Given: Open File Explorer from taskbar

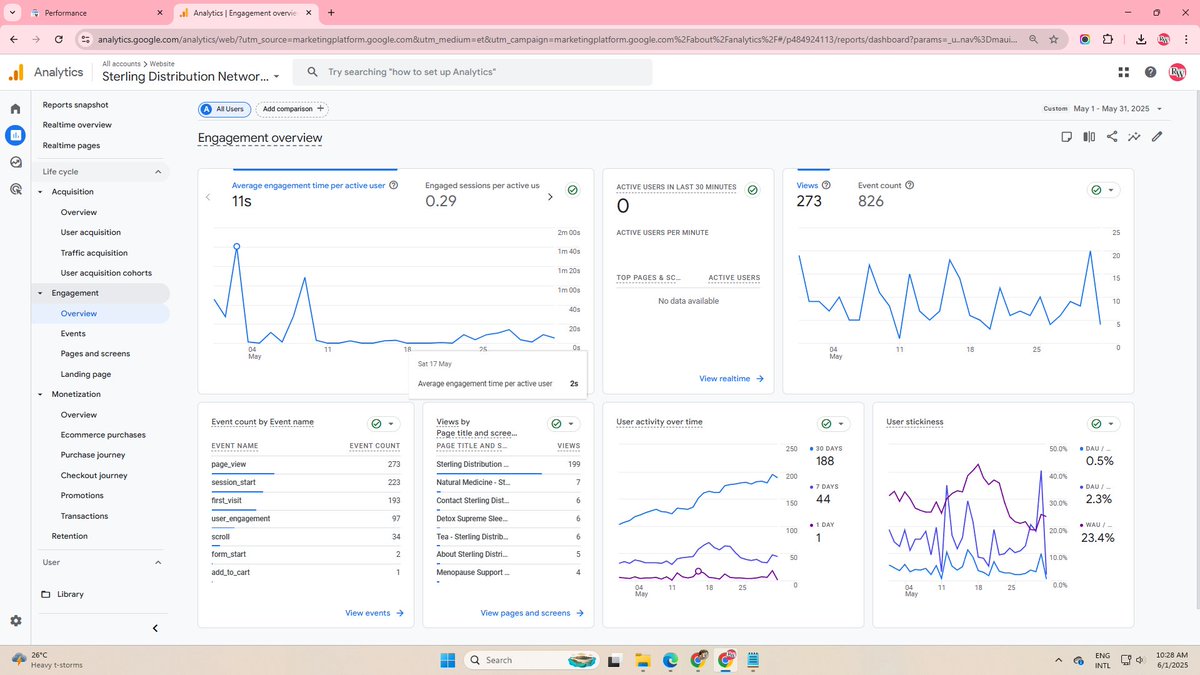Looking at the screenshot, I should click(x=642, y=660).
